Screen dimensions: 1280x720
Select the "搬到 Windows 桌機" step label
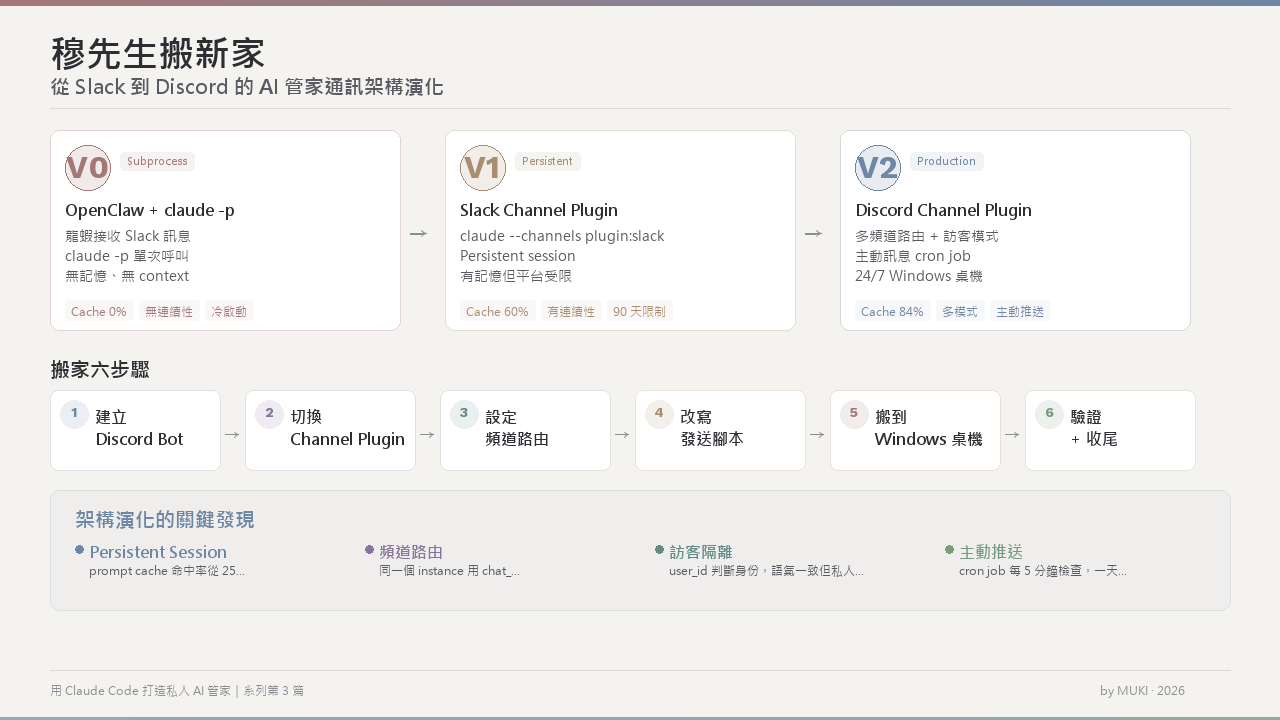929,428
